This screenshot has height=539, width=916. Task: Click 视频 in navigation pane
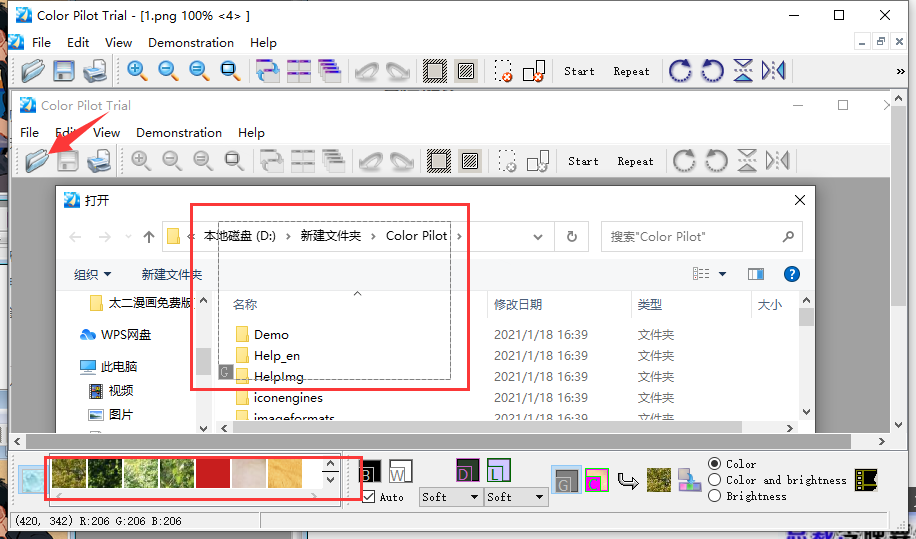click(111, 391)
